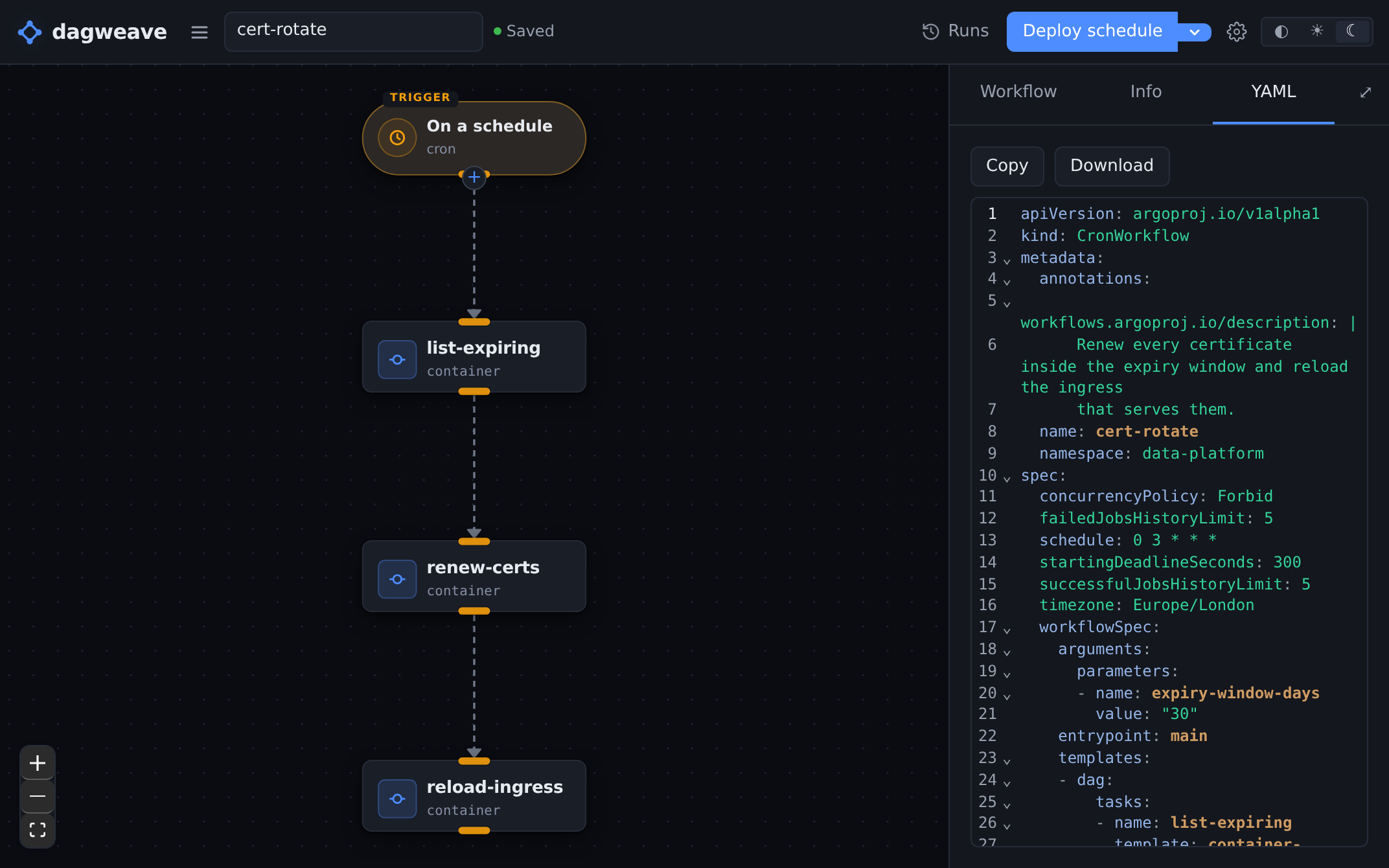Collapse the dag fold on line 24
The width and height of the screenshot is (1389, 868).
pyautogui.click(x=1007, y=783)
